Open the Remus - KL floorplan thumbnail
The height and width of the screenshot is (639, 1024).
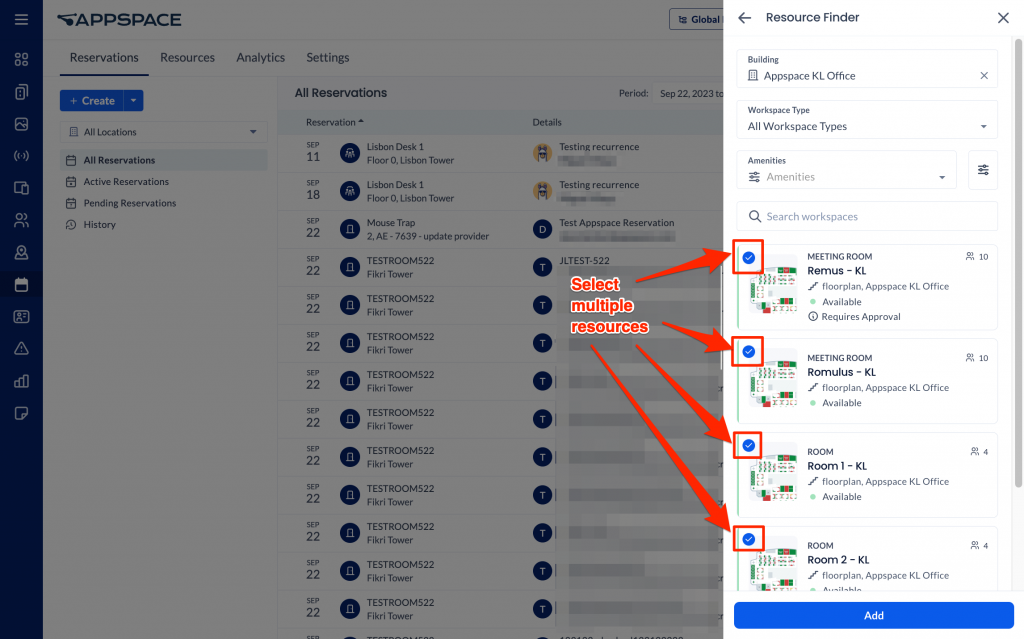[774, 284]
